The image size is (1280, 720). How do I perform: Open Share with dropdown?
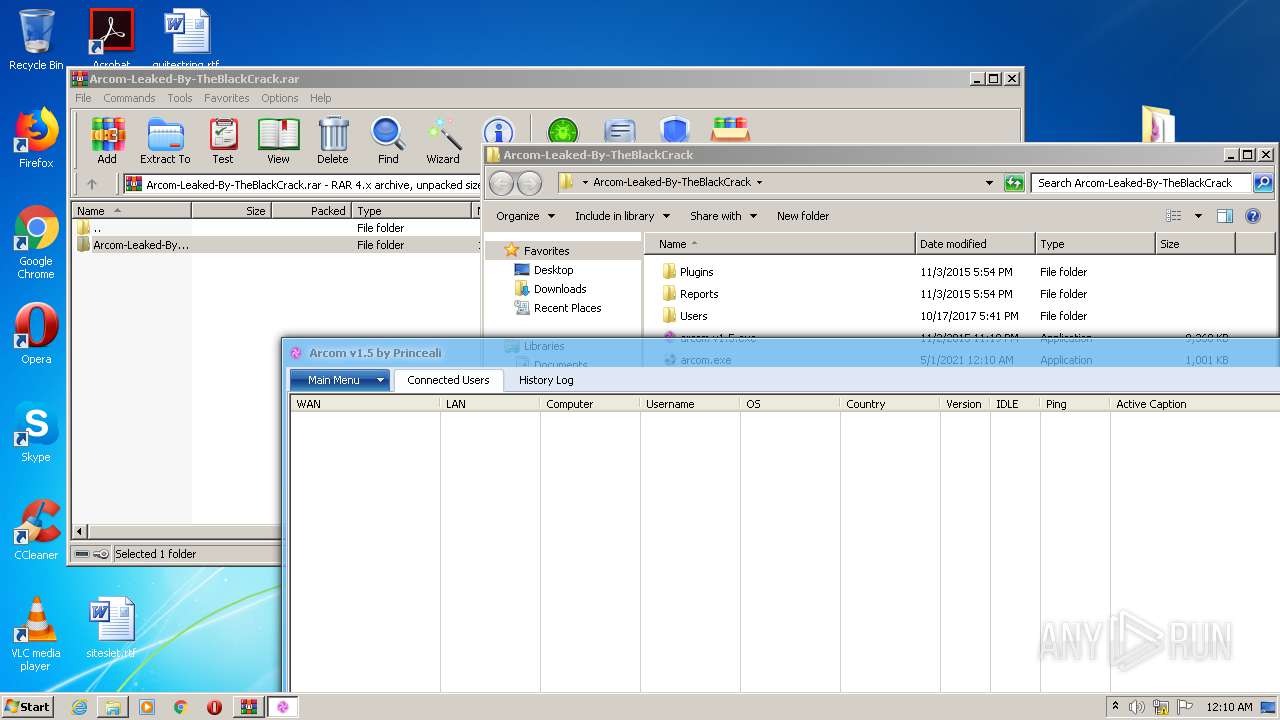(x=723, y=216)
